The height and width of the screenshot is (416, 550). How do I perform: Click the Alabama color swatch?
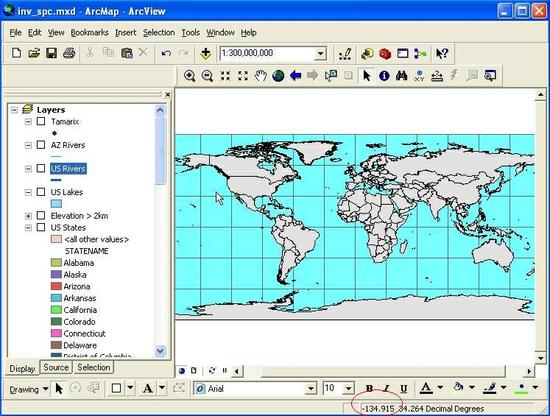[56, 263]
